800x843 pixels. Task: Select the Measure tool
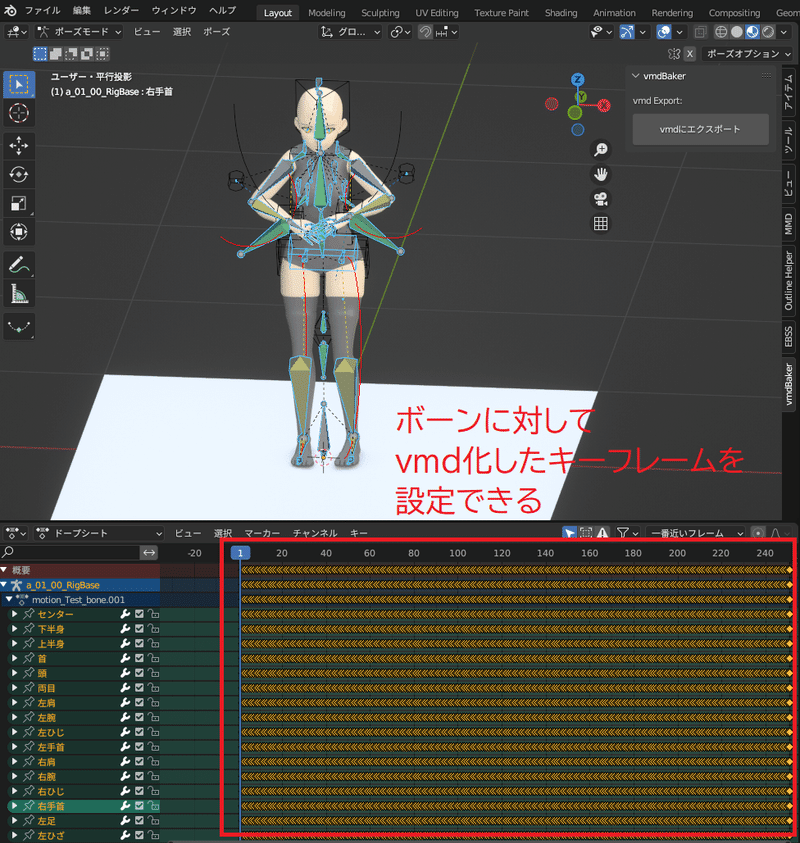click(19, 294)
